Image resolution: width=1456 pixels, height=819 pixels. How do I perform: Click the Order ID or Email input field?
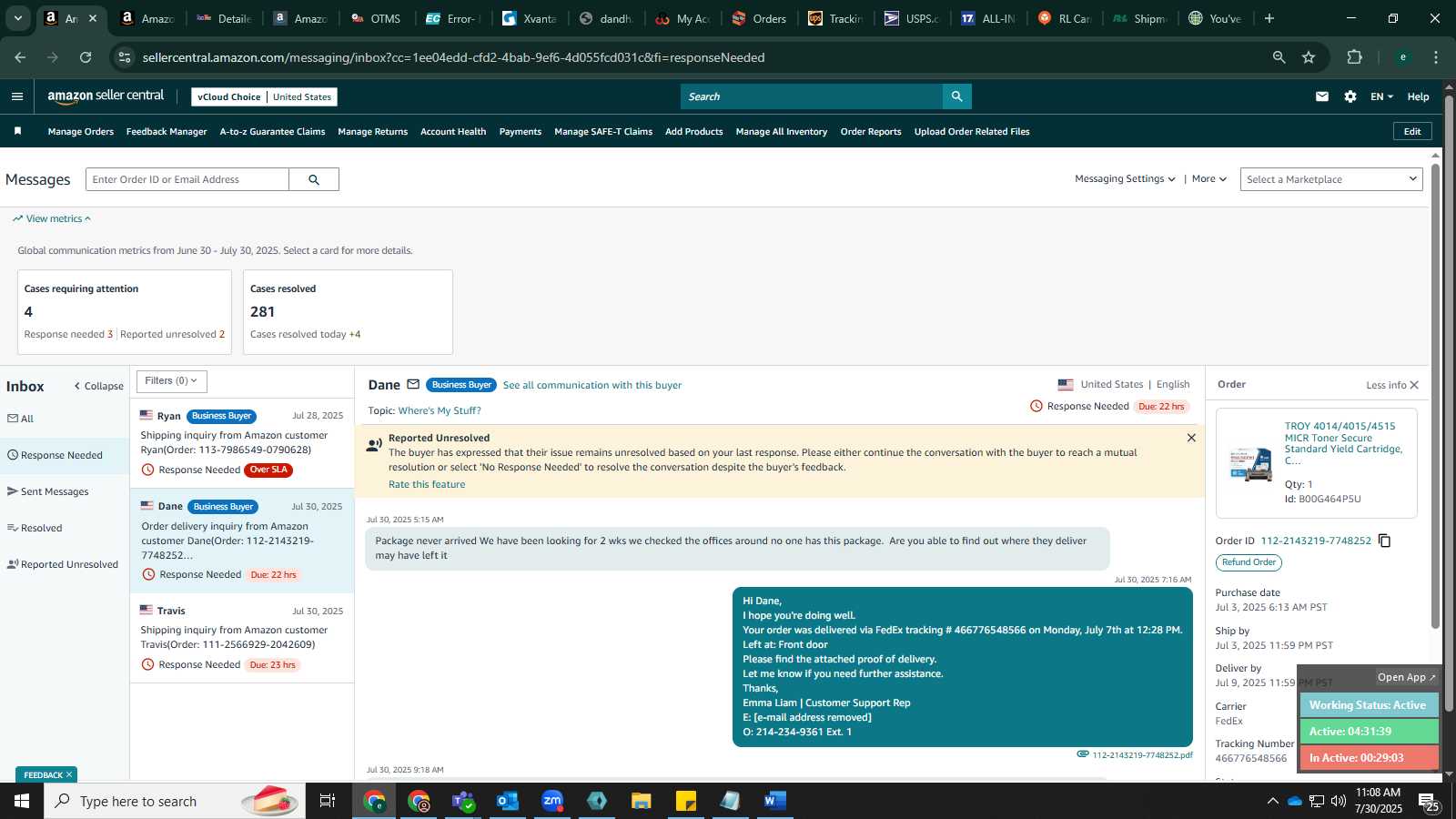coord(187,179)
